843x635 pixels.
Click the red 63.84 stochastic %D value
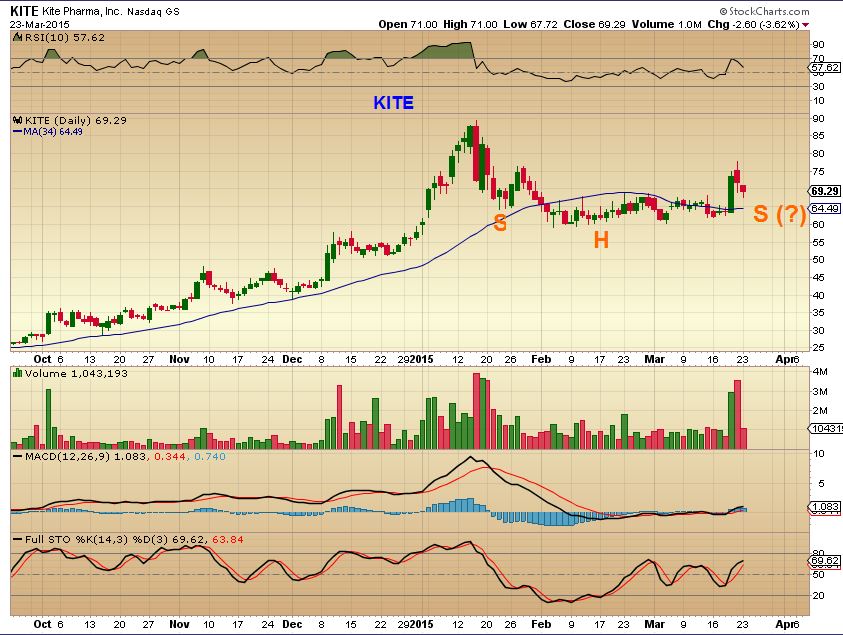(228, 539)
